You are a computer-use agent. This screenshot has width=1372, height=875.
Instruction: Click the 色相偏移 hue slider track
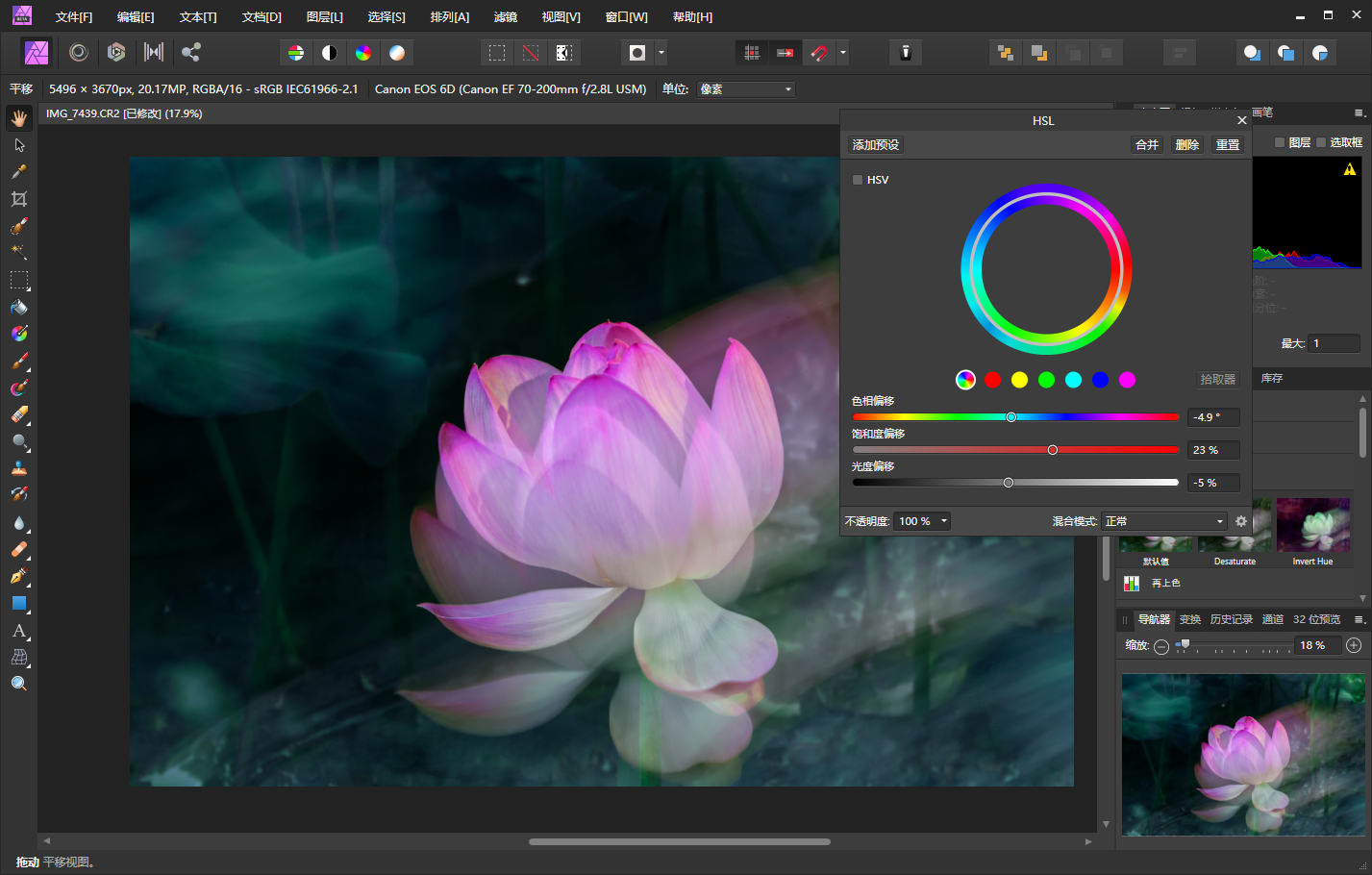click(1015, 417)
